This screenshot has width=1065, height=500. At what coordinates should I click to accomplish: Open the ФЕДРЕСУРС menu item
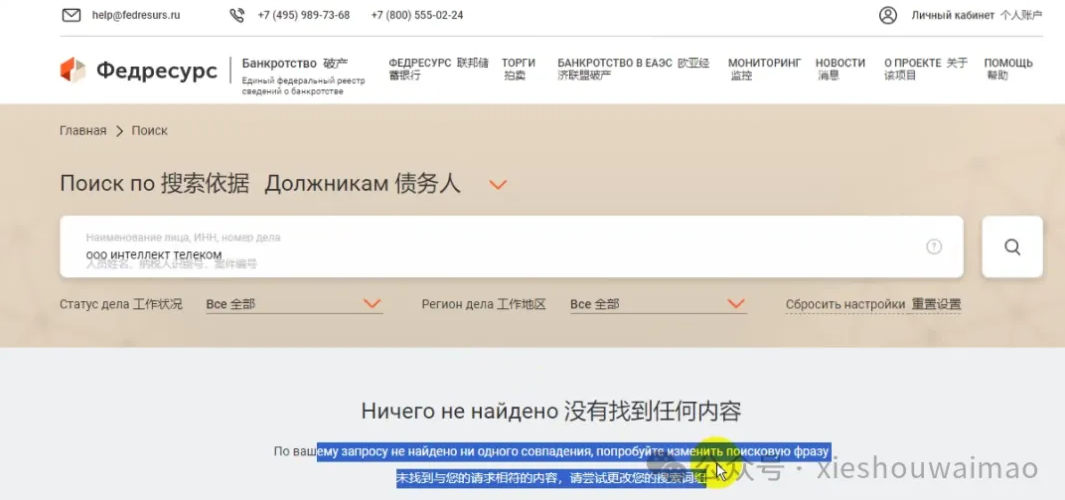coord(438,69)
